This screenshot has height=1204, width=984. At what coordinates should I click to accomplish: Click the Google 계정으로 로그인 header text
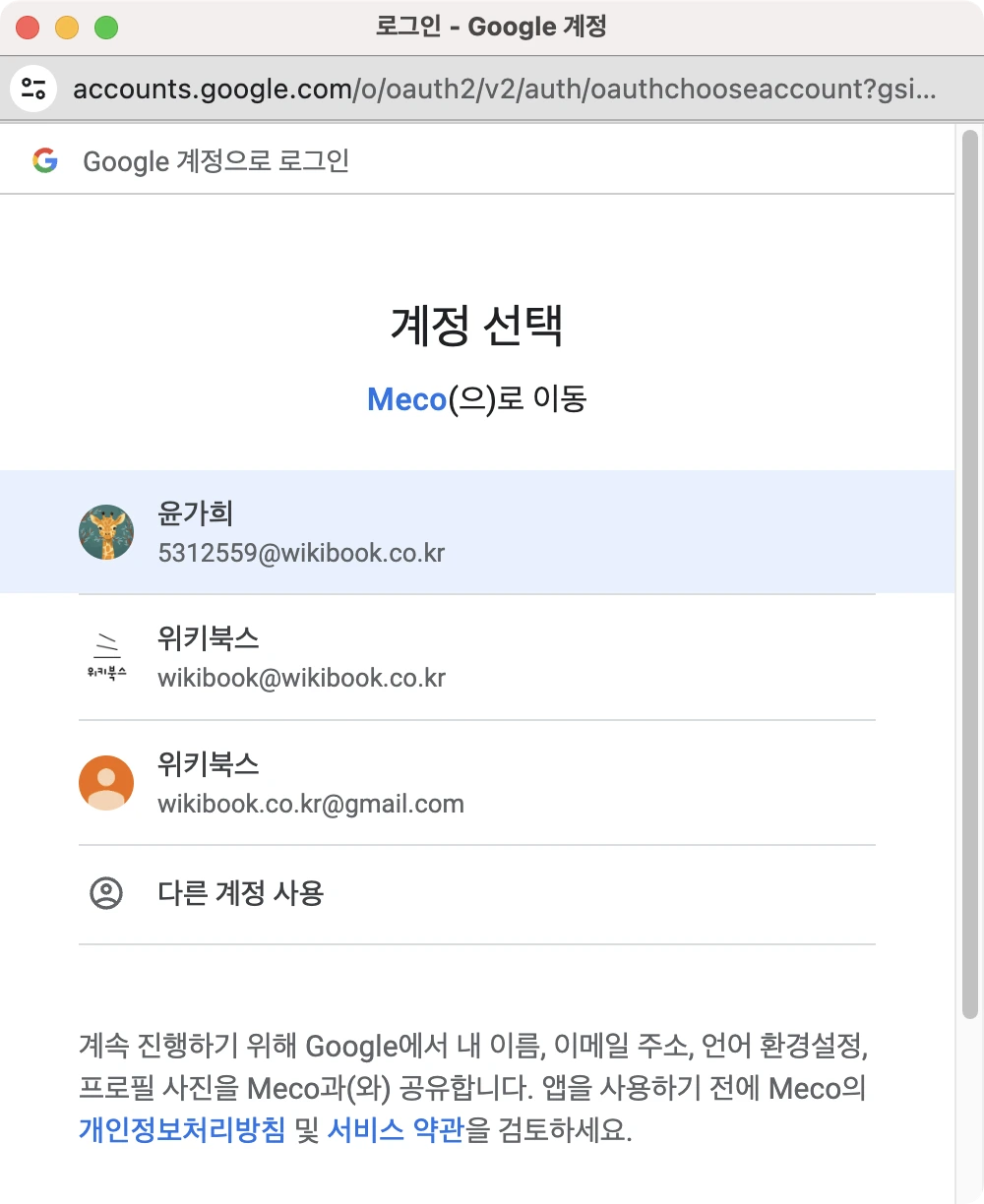pyautogui.click(x=216, y=161)
